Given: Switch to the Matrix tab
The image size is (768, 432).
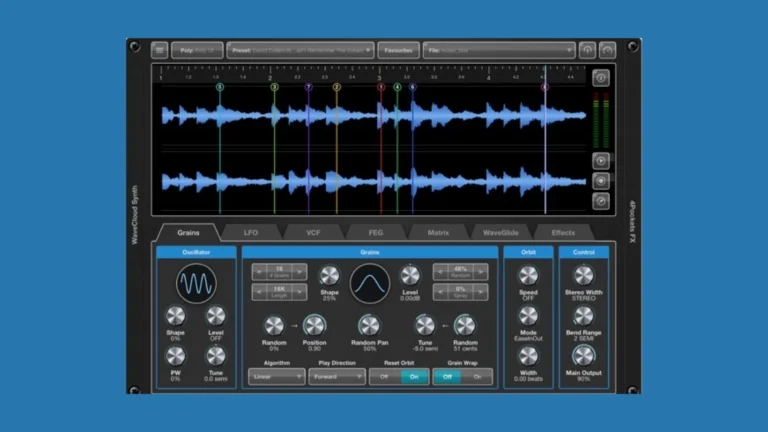Looking at the screenshot, I should click(438, 233).
